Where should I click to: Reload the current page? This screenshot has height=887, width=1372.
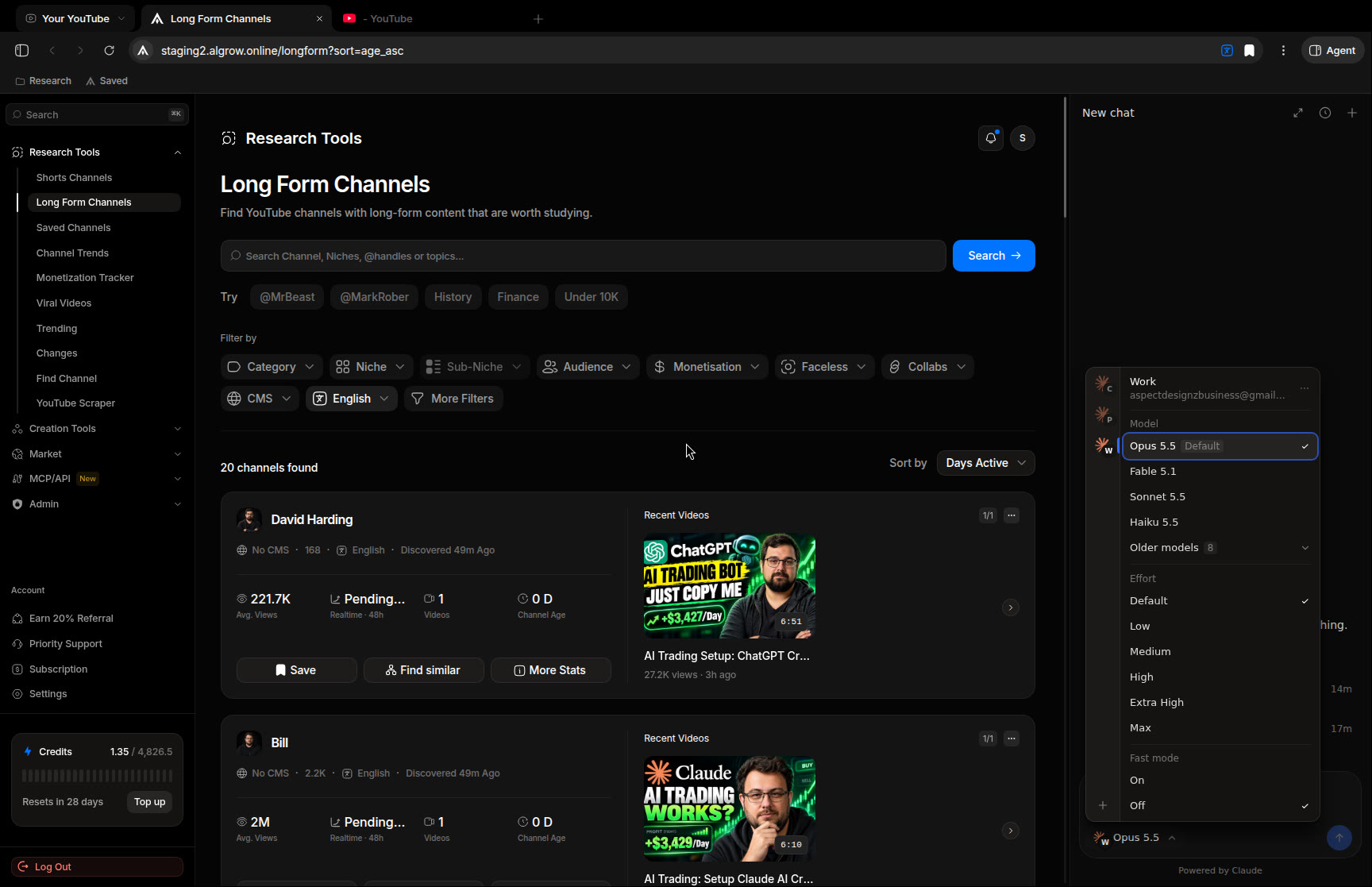click(110, 51)
